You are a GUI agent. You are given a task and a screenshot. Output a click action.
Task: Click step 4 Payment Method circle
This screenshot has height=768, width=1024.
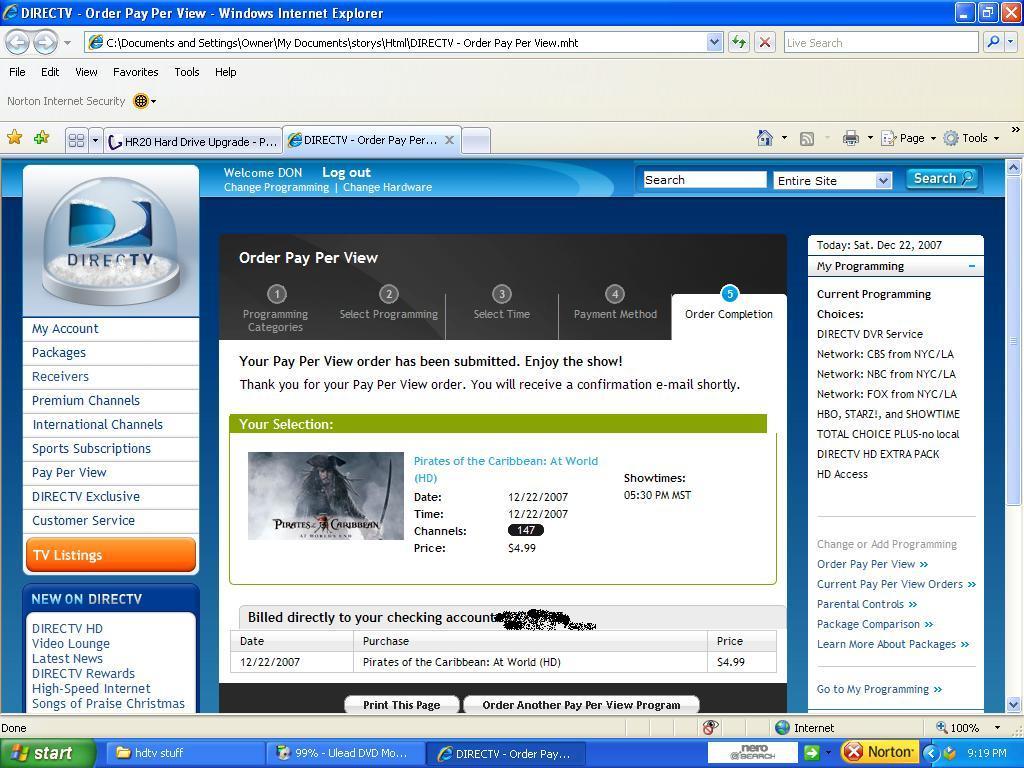615,294
